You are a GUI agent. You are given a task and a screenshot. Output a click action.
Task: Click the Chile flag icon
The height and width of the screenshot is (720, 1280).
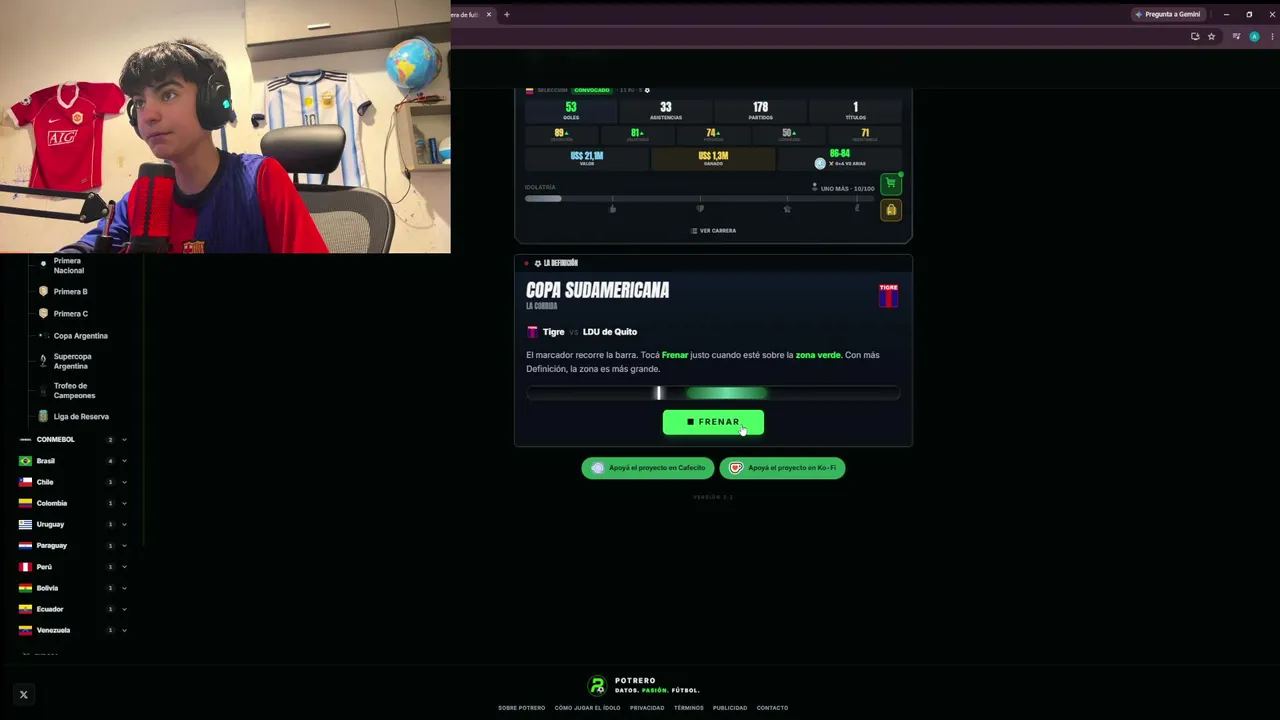(25, 482)
